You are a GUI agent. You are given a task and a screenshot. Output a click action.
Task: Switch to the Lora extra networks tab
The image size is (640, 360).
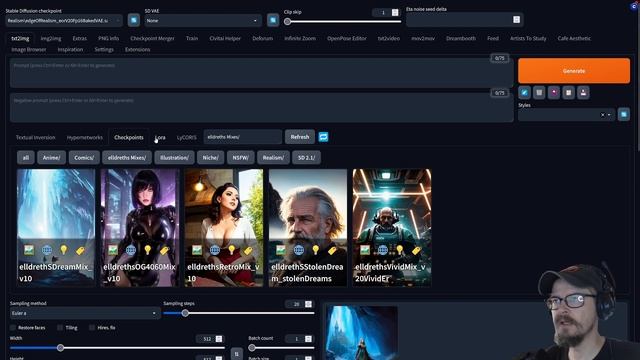point(160,138)
